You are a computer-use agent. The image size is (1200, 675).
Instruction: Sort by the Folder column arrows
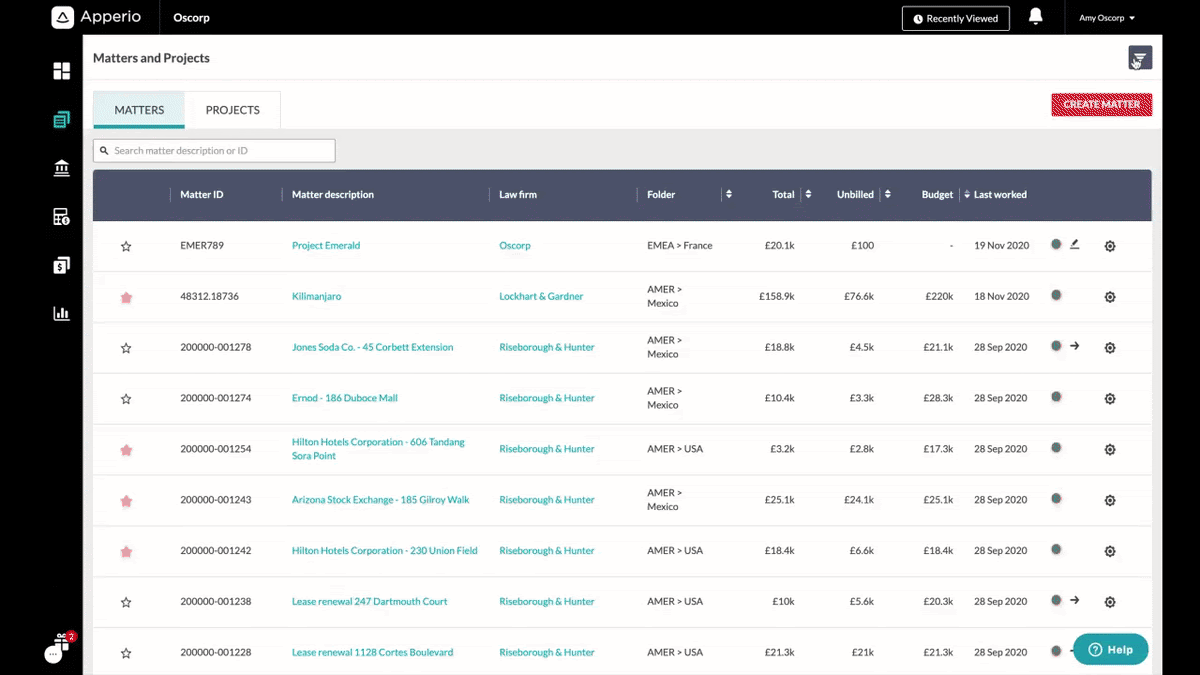point(729,194)
